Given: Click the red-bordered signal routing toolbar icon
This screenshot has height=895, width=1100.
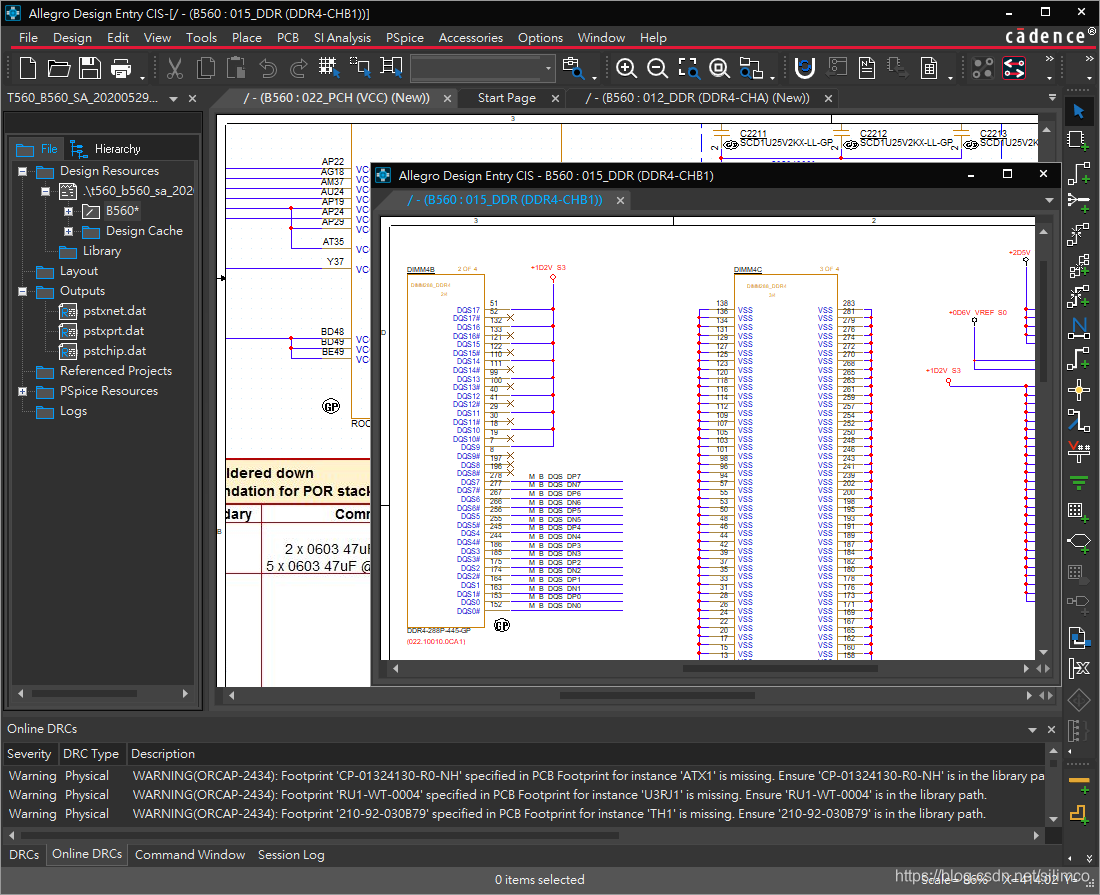Looking at the screenshot, I should (1014, 68).
